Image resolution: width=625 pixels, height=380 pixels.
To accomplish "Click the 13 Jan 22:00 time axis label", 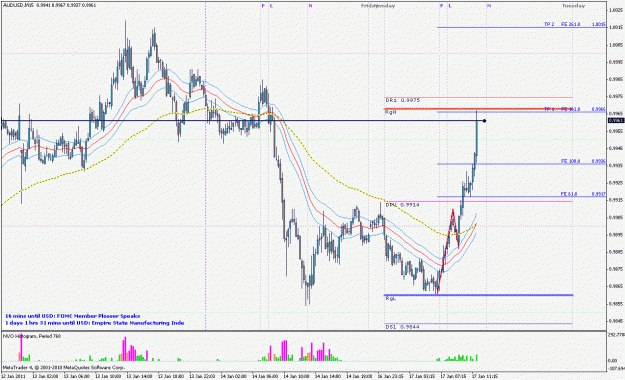I will (x=202, y=376).
